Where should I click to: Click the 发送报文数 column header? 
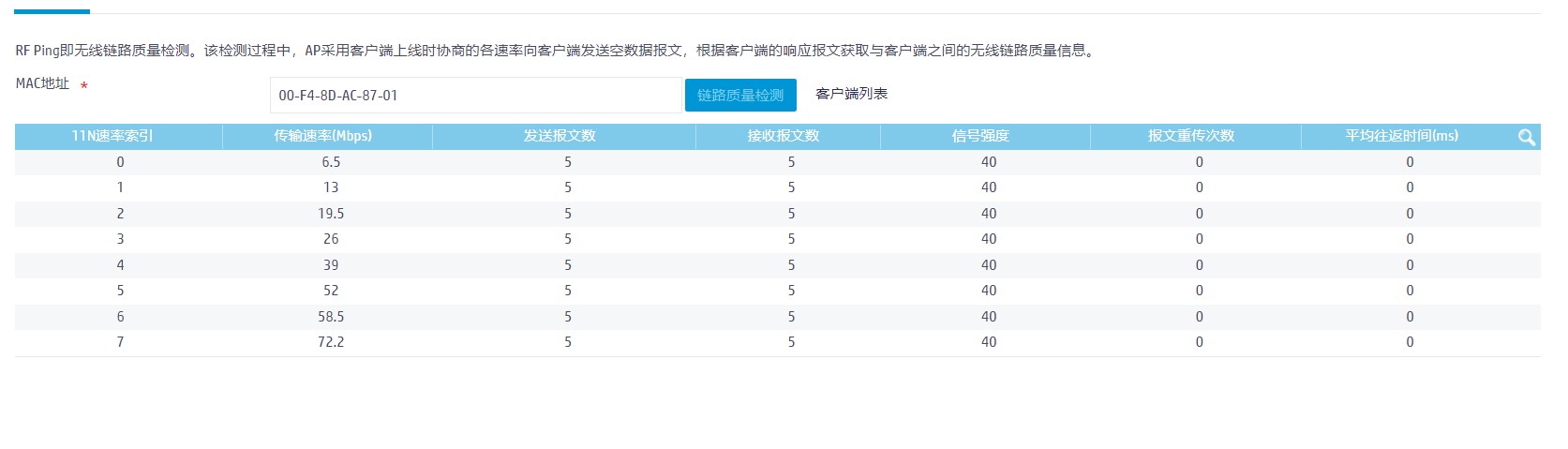tap(560, 136)
